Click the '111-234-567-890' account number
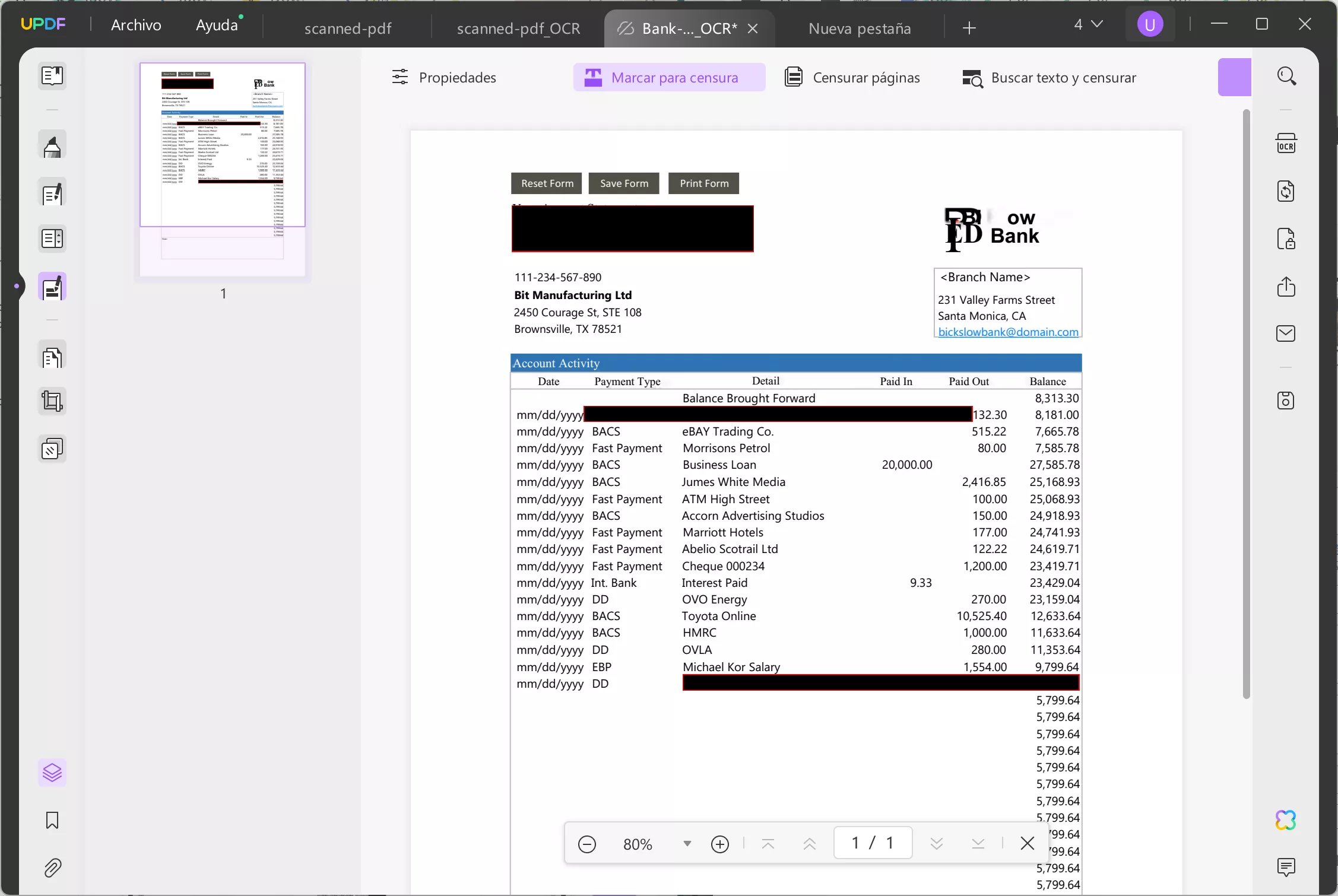 [x=558, y=277]
